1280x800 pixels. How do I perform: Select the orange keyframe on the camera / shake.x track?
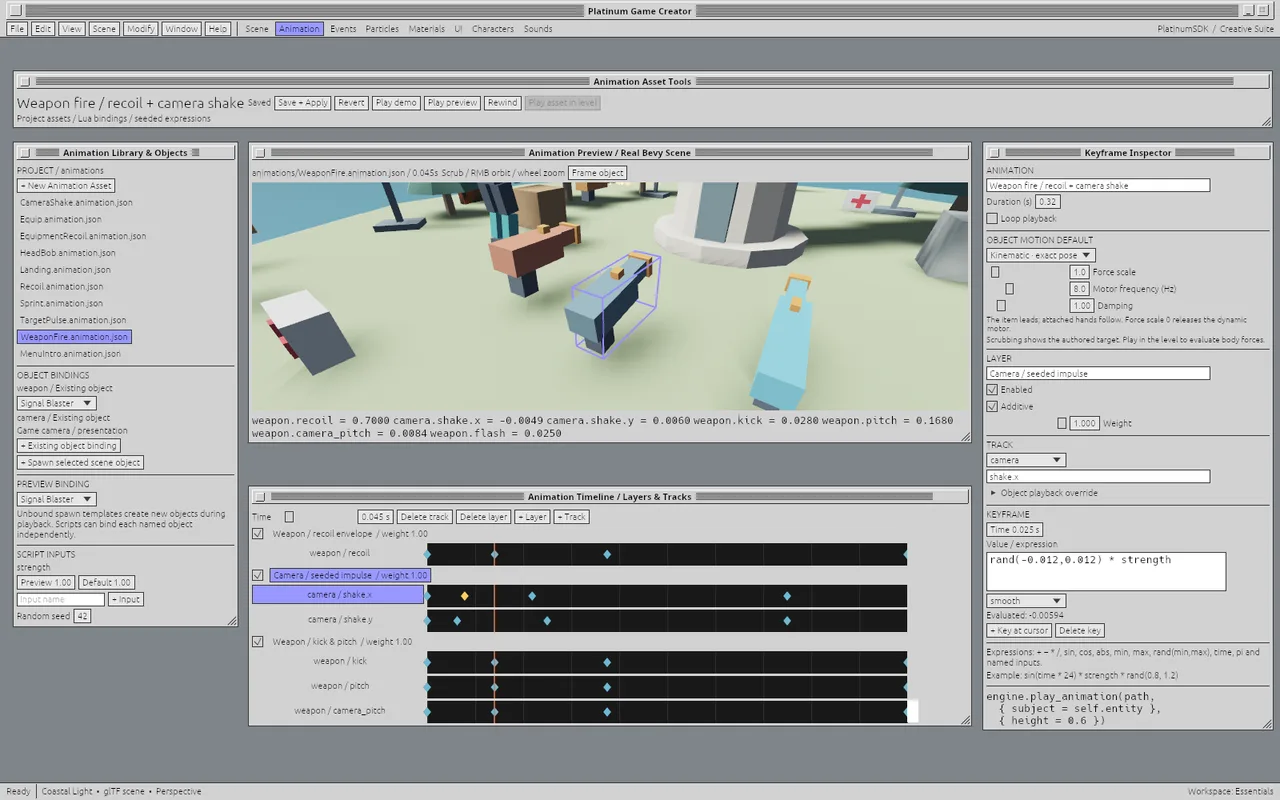[x=464, y=596]
